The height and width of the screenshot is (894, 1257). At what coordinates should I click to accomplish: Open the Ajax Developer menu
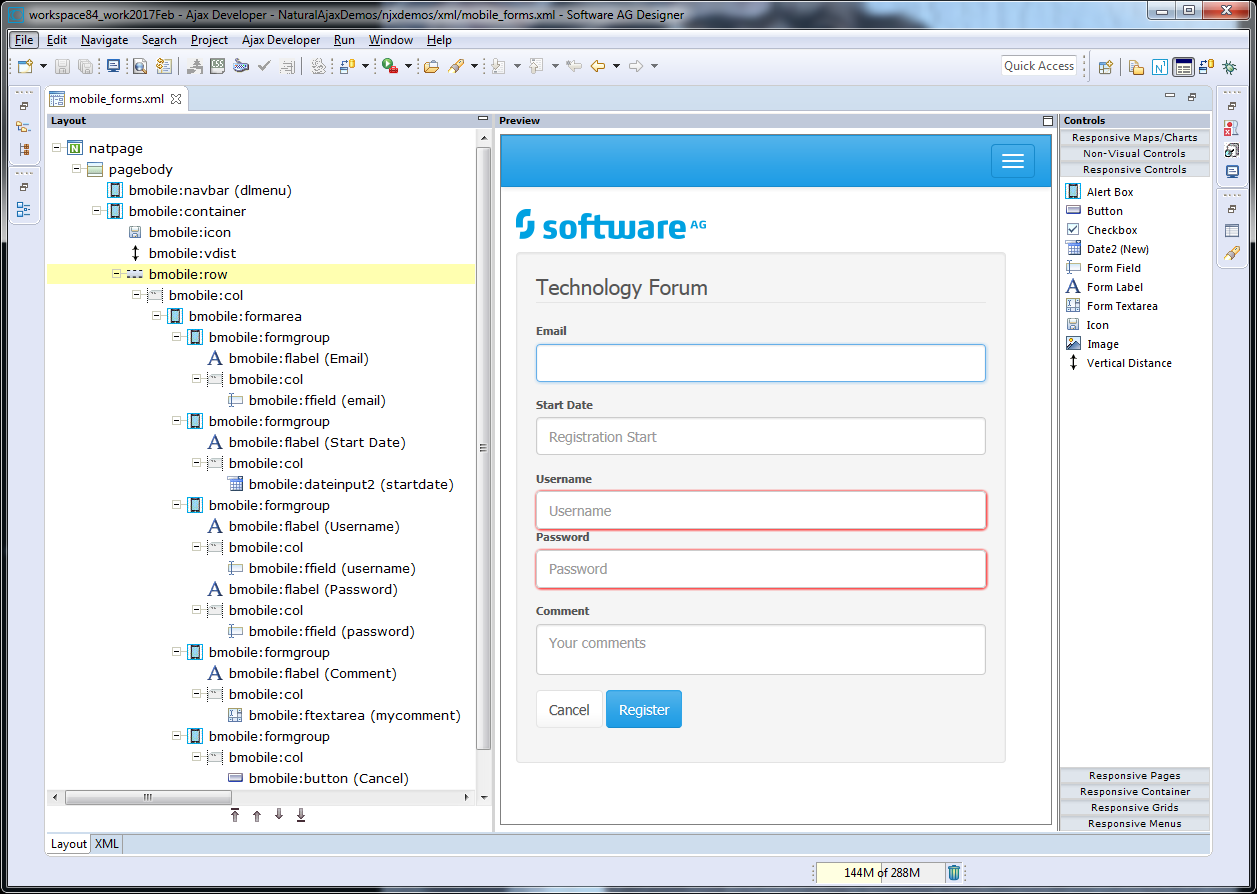[x=281, y=40]
